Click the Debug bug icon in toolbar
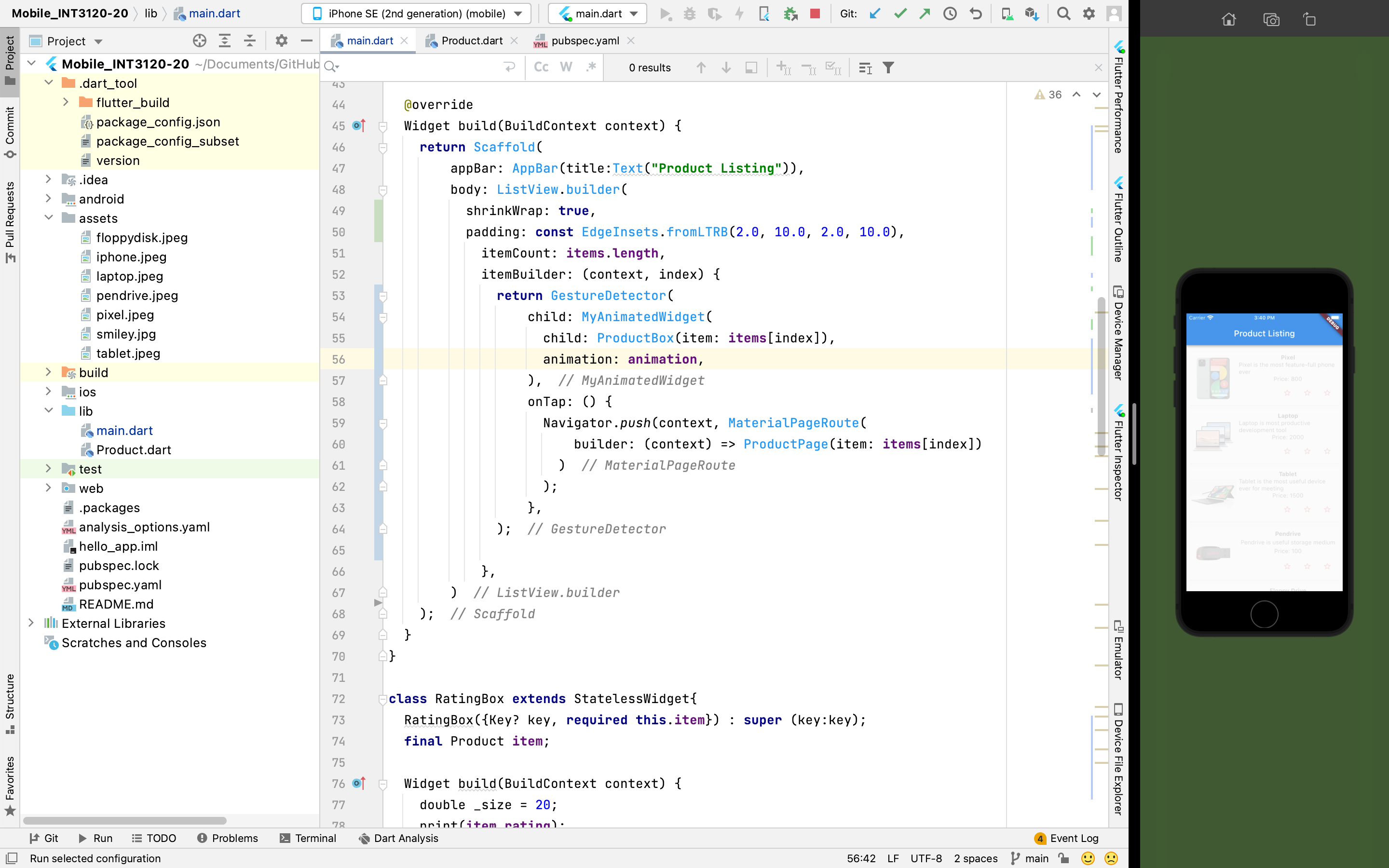The height and width of the screenshot is (868, 1389). tap(689, 13)
